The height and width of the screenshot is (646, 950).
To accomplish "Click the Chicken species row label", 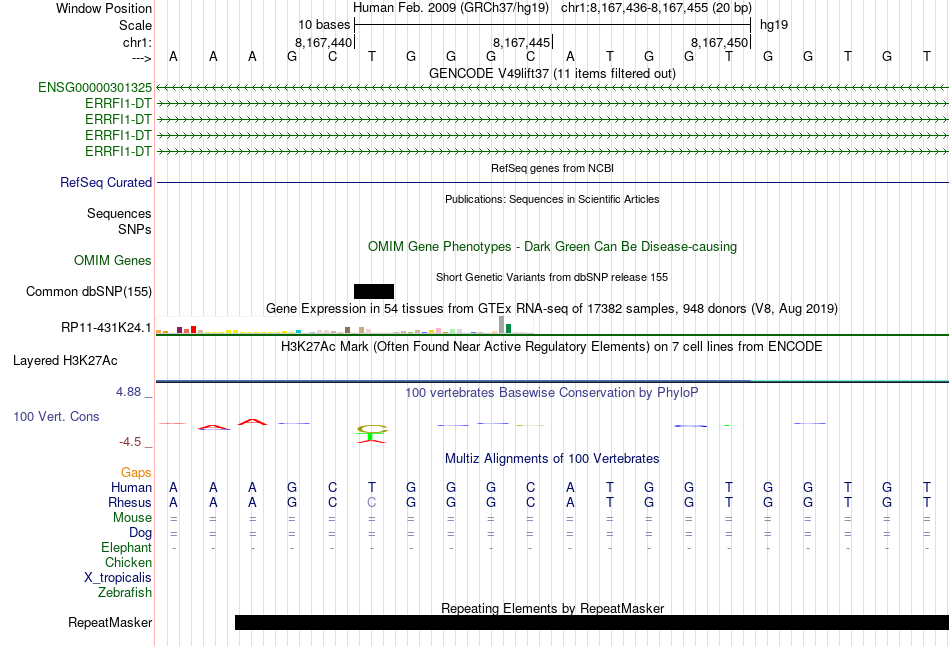I will [128, 562].
